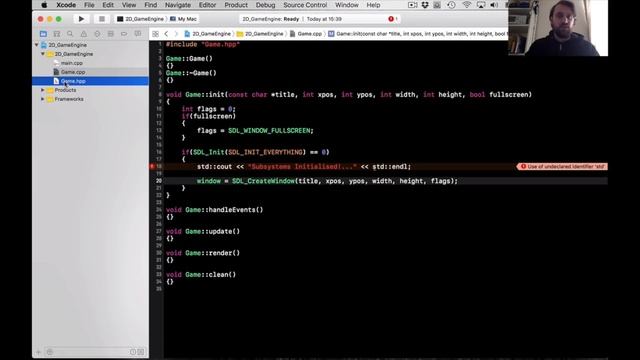Viewport: 640px width, 360px height.
Task: Open the related items grid icon
Action: (x=156, y=34)
